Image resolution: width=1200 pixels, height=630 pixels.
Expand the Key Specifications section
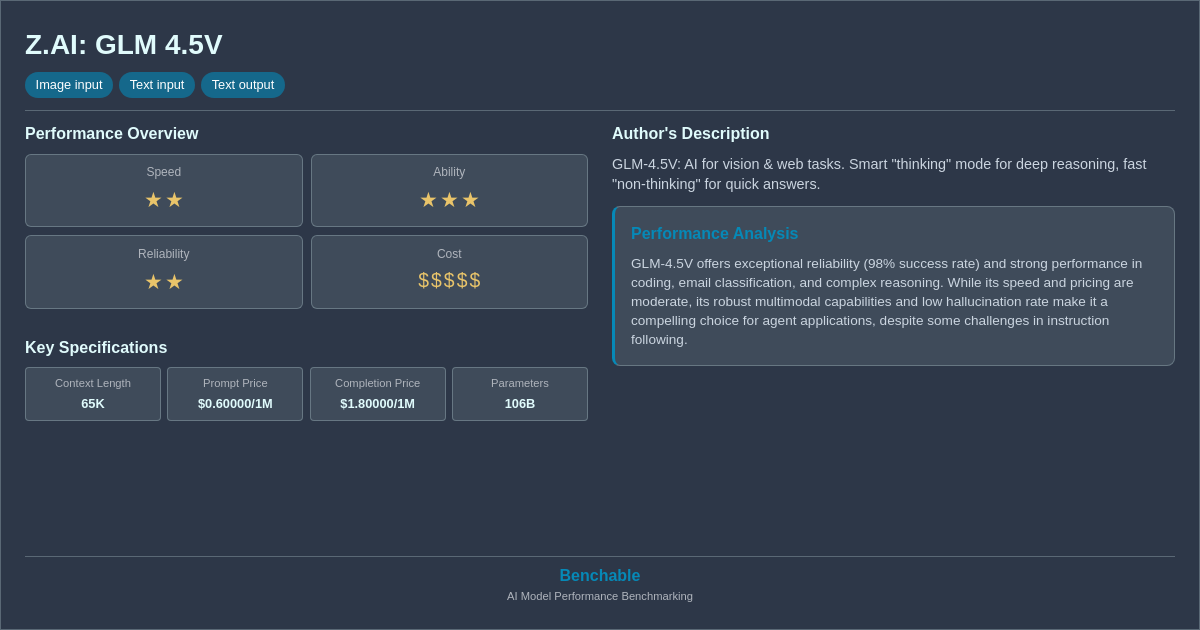(x=95, y=347)
